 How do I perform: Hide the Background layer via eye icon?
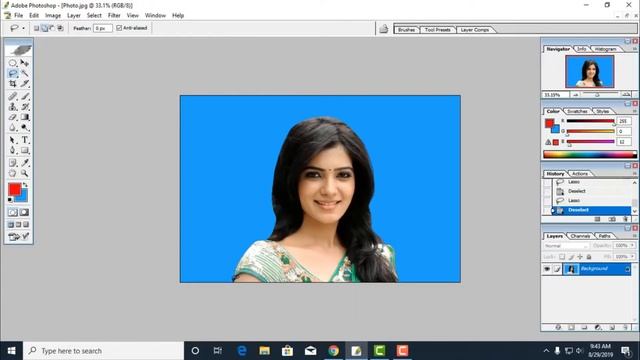point(547,269)
